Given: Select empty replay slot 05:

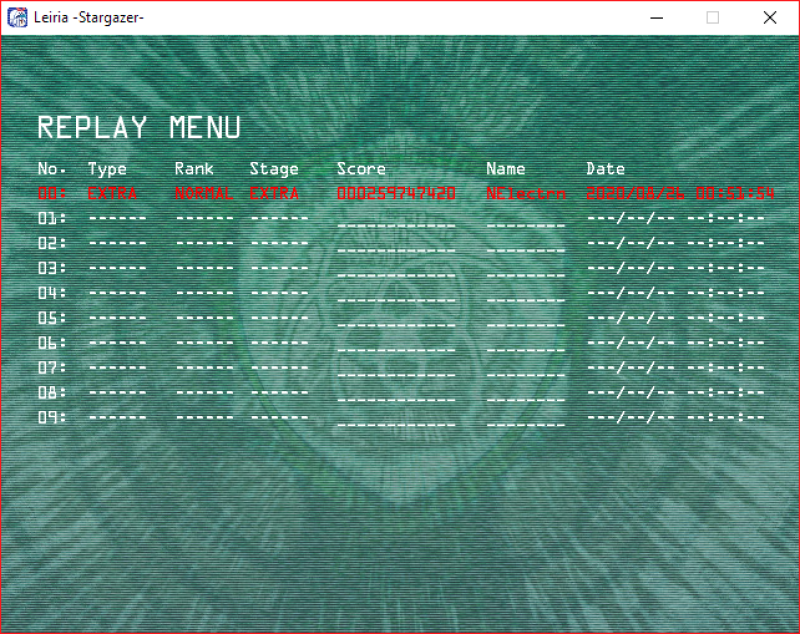Looking at the screenshot, I should click(401, 318).
